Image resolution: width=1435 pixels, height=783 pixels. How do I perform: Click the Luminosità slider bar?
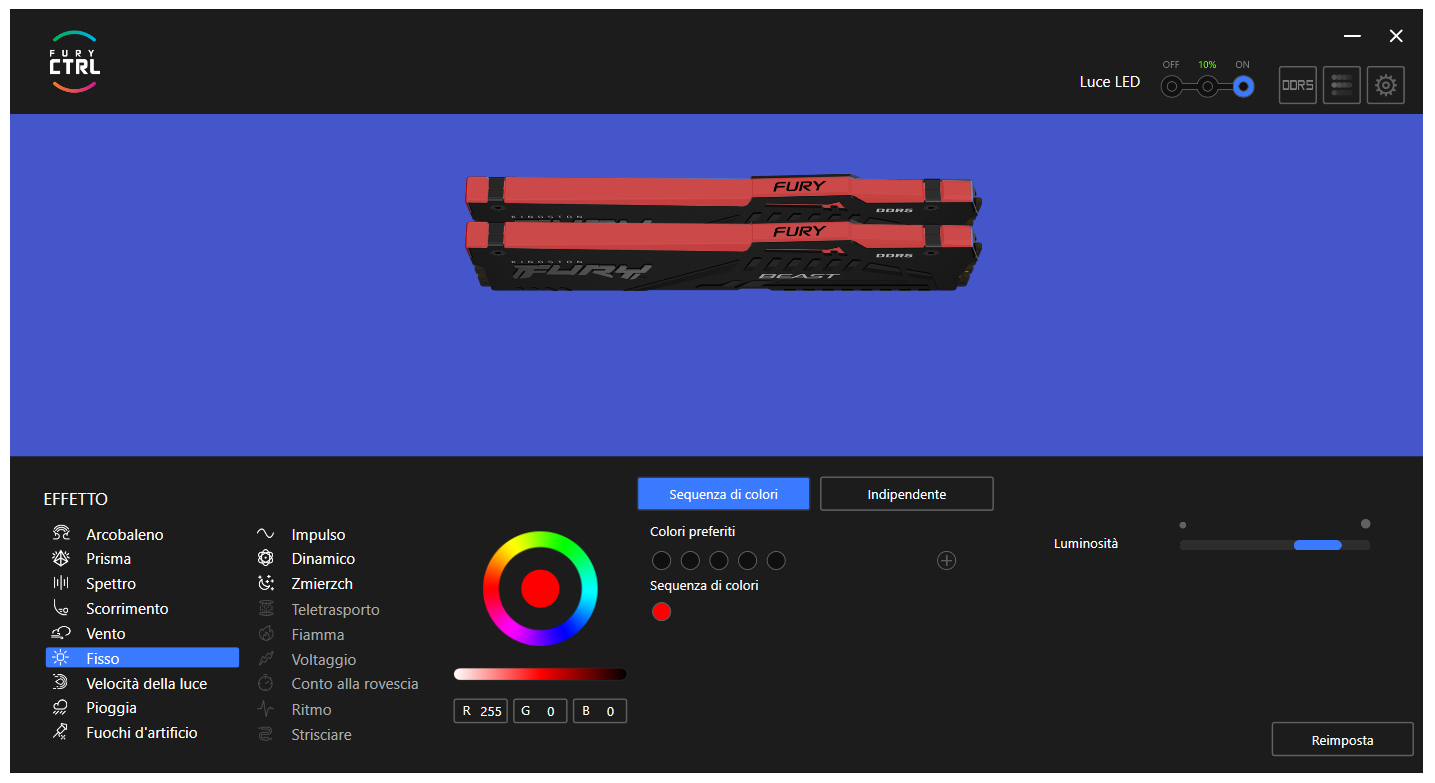(1275, 545)
